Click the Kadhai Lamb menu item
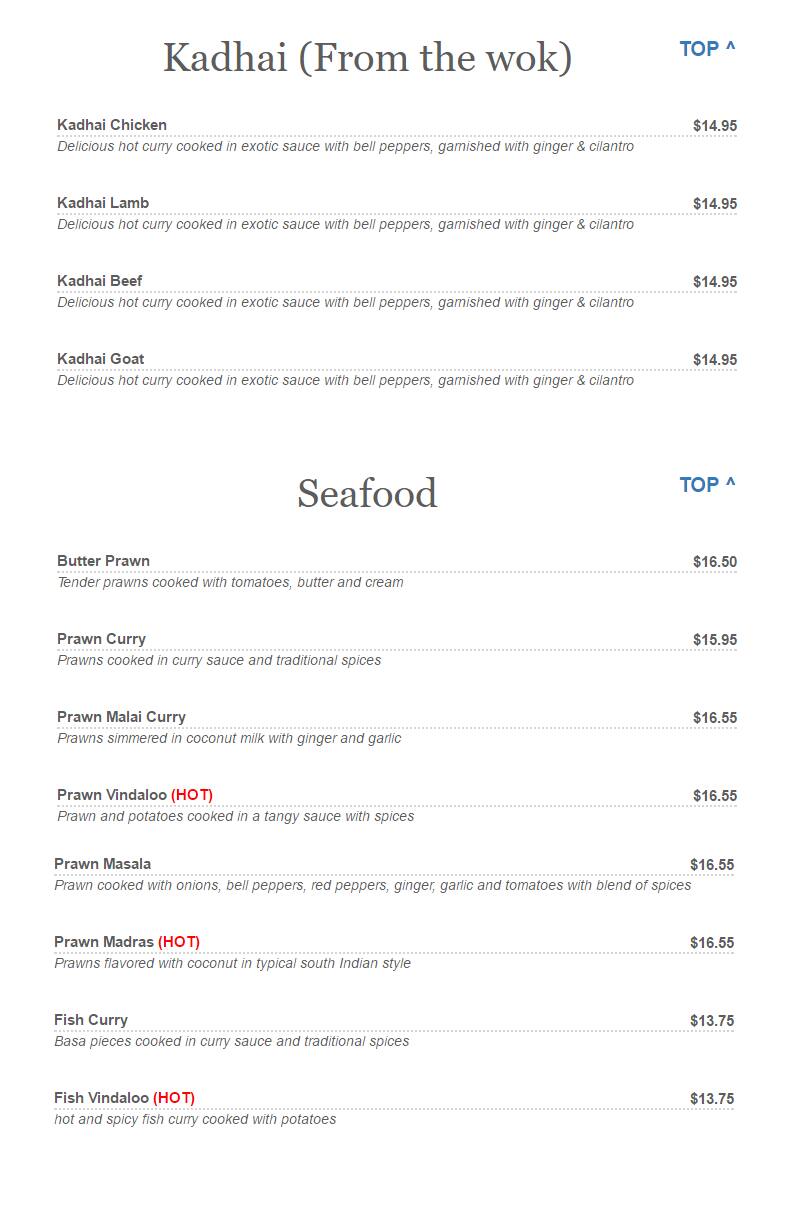Viewport: 785px width, 1219px height. (103, 203)
